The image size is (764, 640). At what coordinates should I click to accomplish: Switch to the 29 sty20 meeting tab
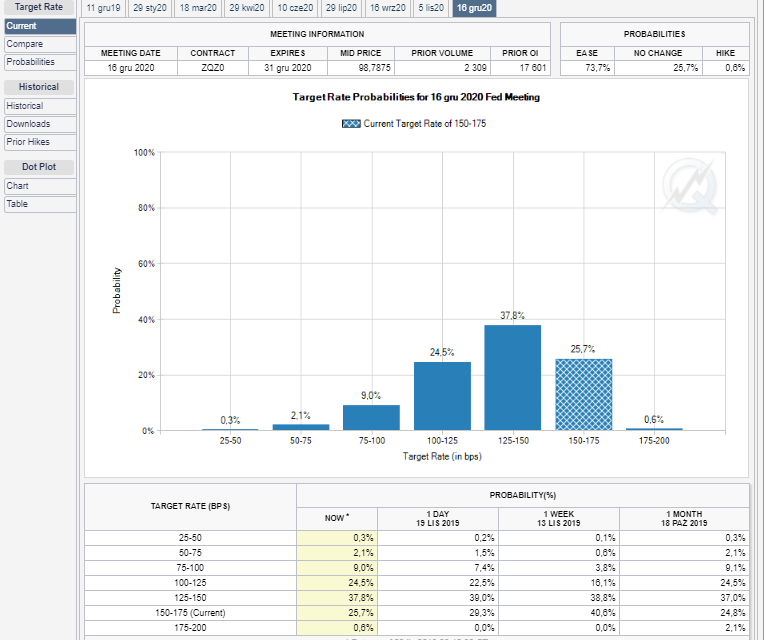point(150,8)
